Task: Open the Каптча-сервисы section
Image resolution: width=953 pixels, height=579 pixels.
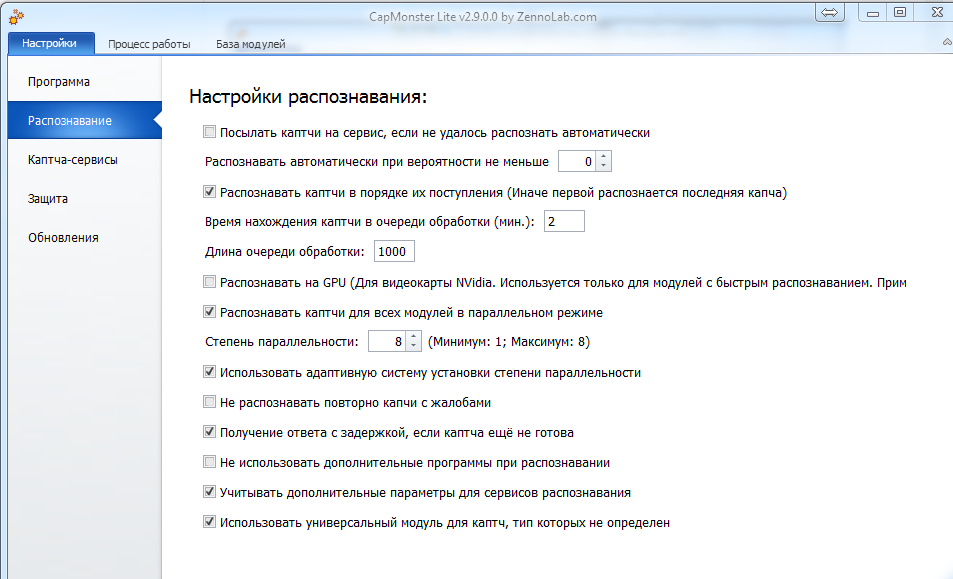Action: click(85, 159)
